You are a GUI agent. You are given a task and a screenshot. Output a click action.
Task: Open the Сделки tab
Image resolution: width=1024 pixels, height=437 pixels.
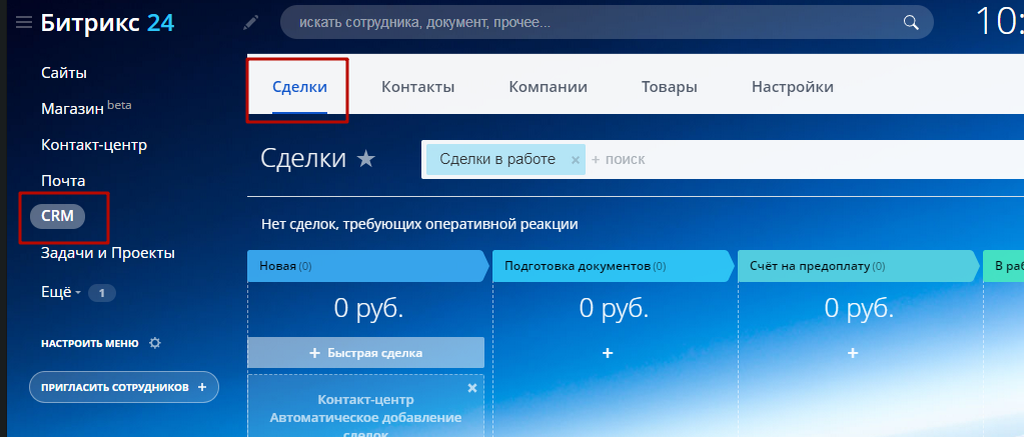point(300,87)
